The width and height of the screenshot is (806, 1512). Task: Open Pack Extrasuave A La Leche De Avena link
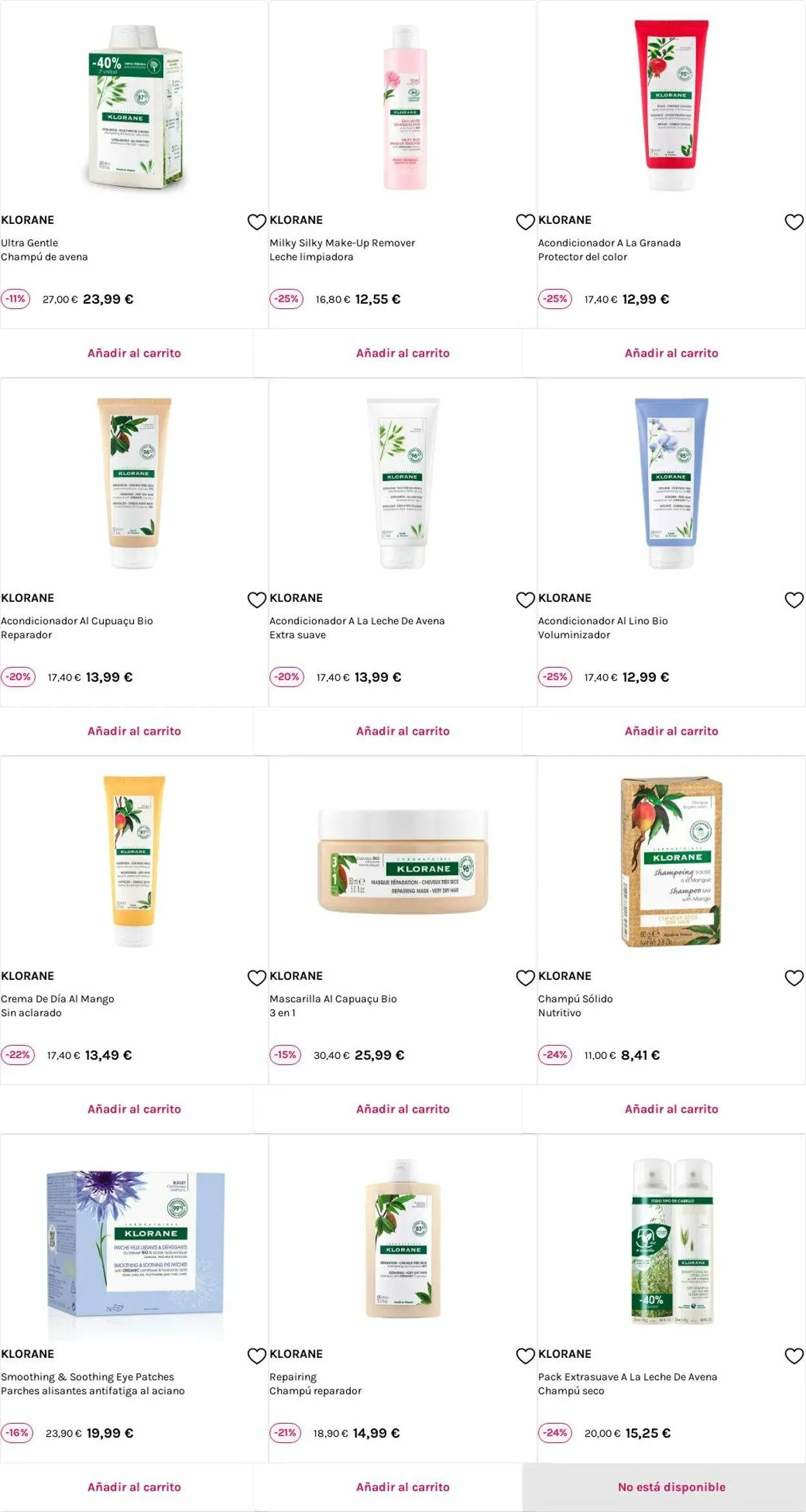627,1377
